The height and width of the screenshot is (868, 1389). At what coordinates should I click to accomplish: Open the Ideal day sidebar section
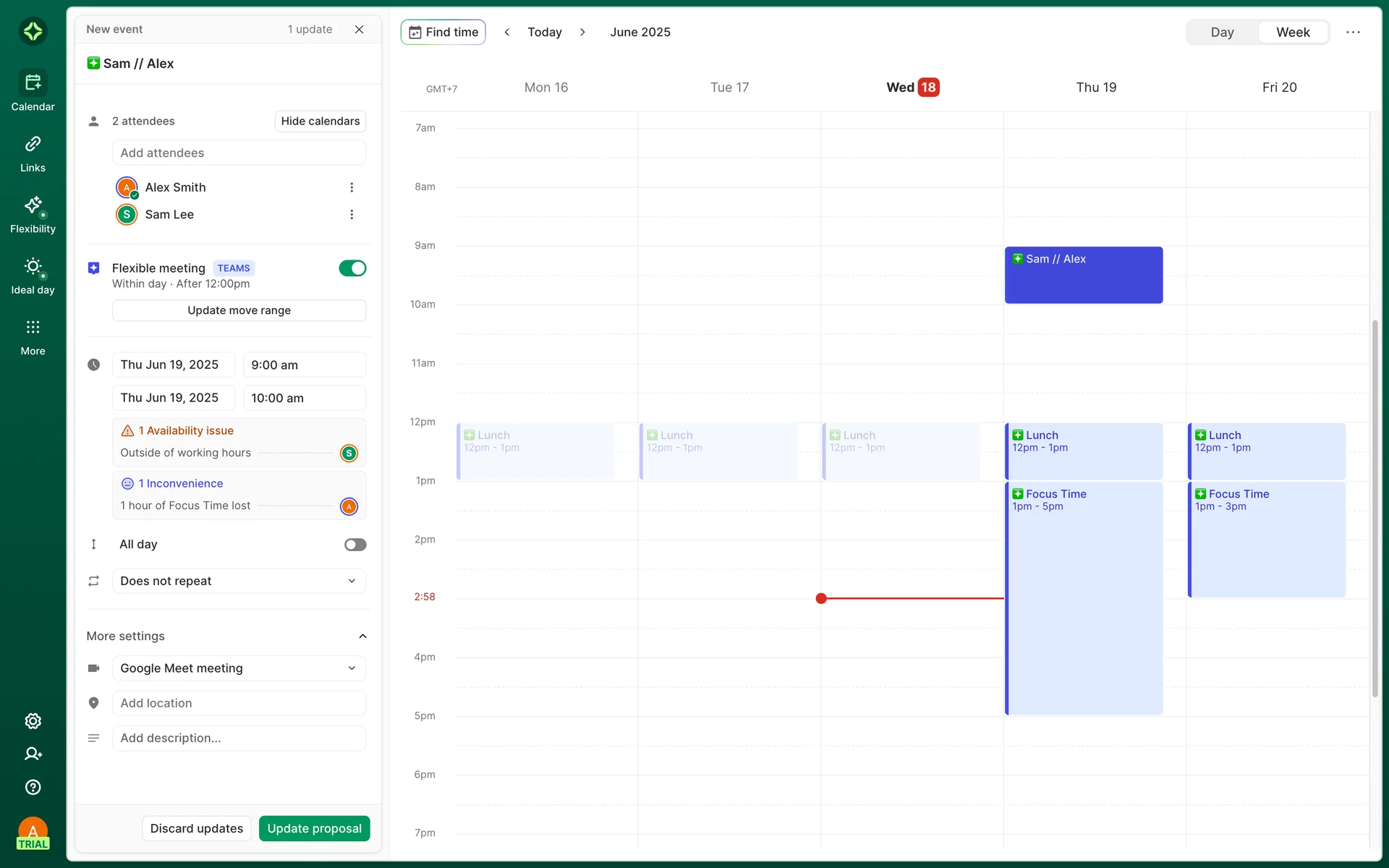pyautogui.click(x=33, y=276)
